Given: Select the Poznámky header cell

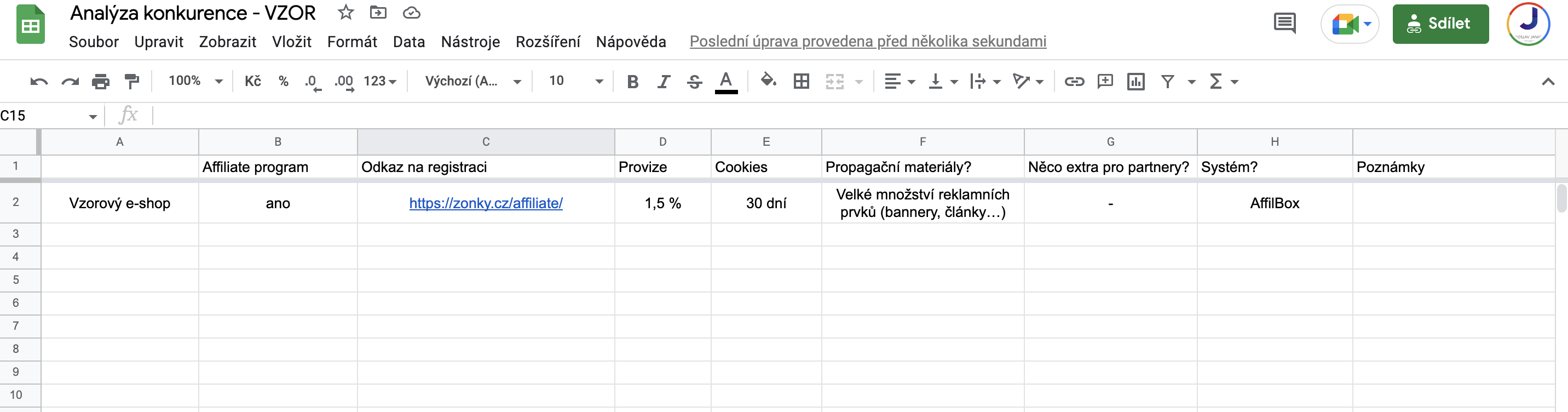Looking at the screenshot, I should click(1454, 167).
